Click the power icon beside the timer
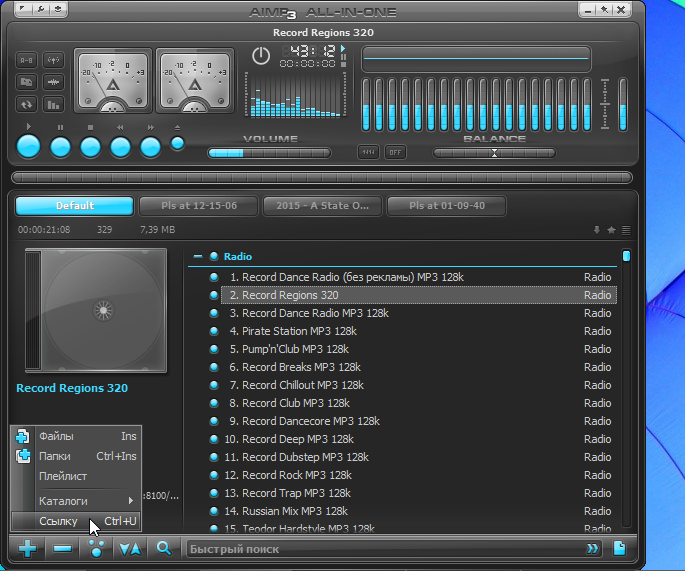 coord(261,56)
